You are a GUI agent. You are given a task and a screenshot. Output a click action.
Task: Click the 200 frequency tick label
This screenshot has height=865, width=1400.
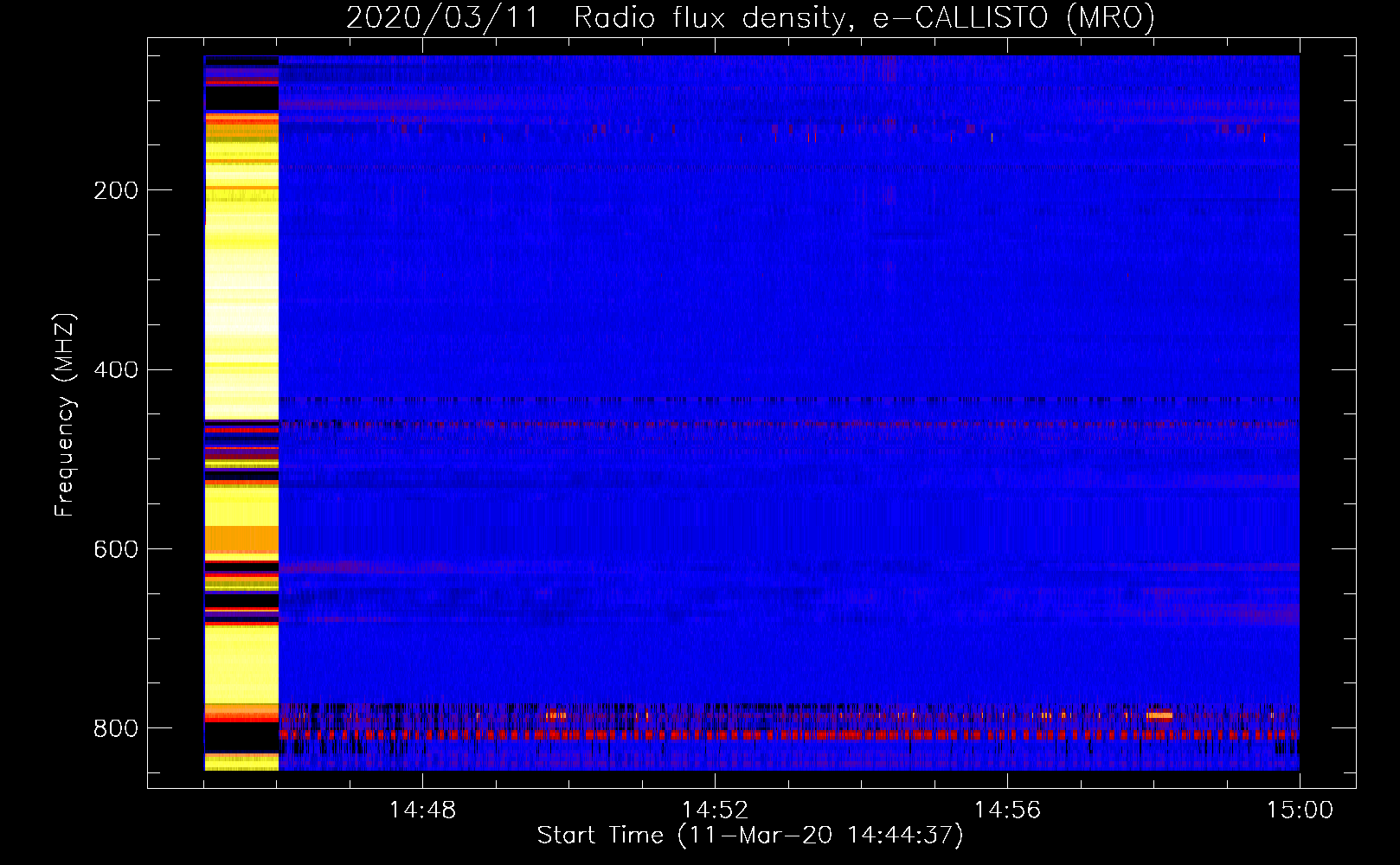pos(115,190)
